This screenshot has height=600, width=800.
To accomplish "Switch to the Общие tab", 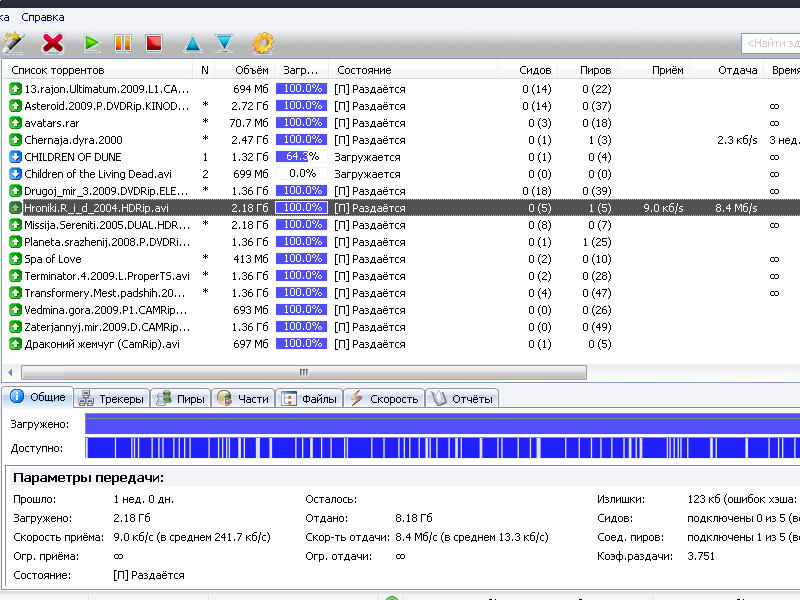I will 38,397.
